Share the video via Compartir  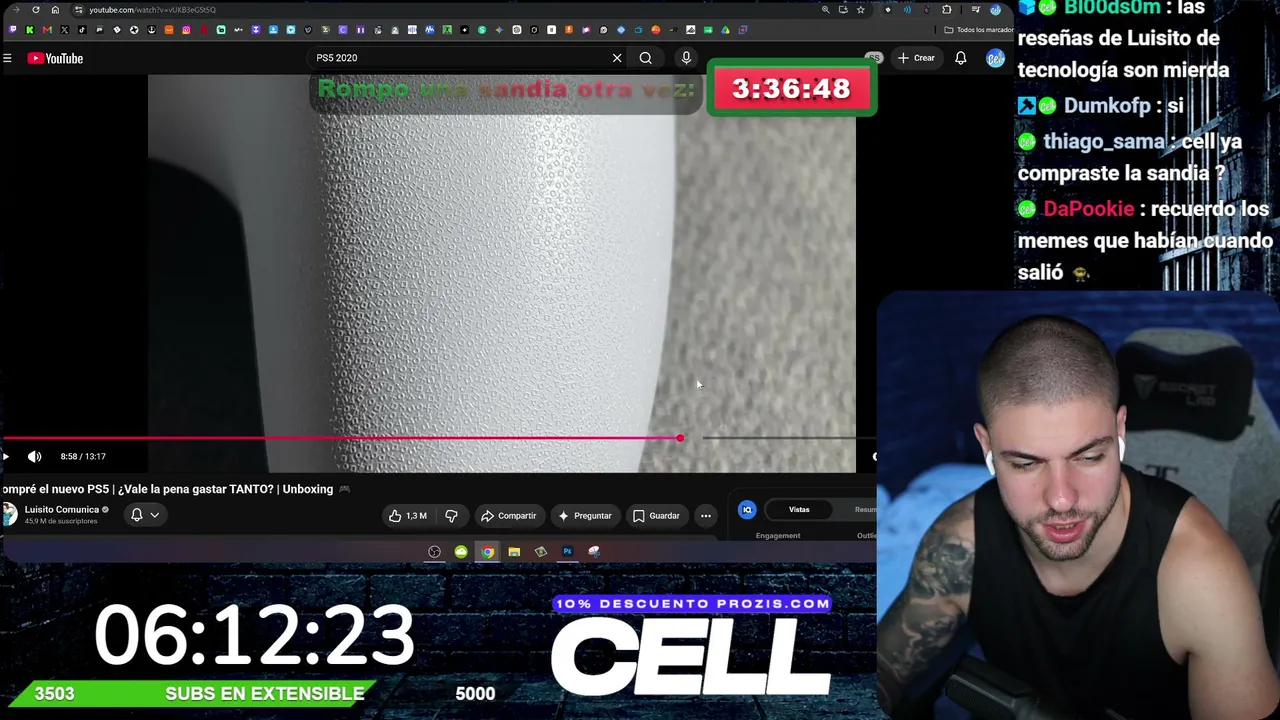click(509, 516)
